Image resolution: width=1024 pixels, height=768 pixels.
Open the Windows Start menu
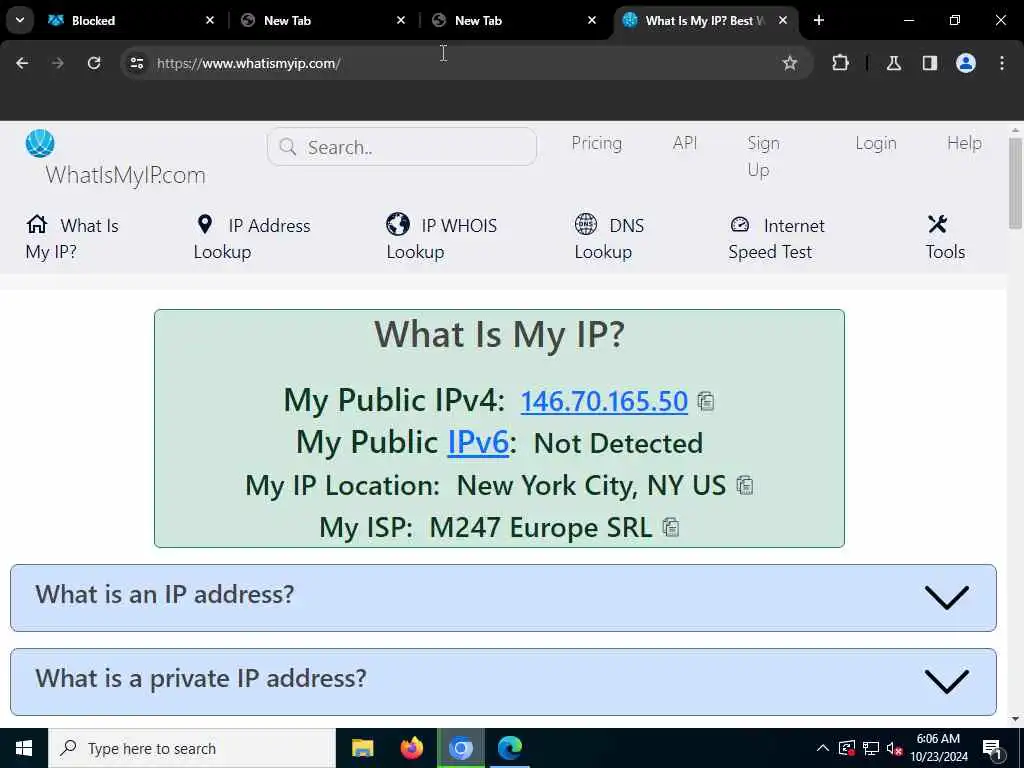(24, 748)
